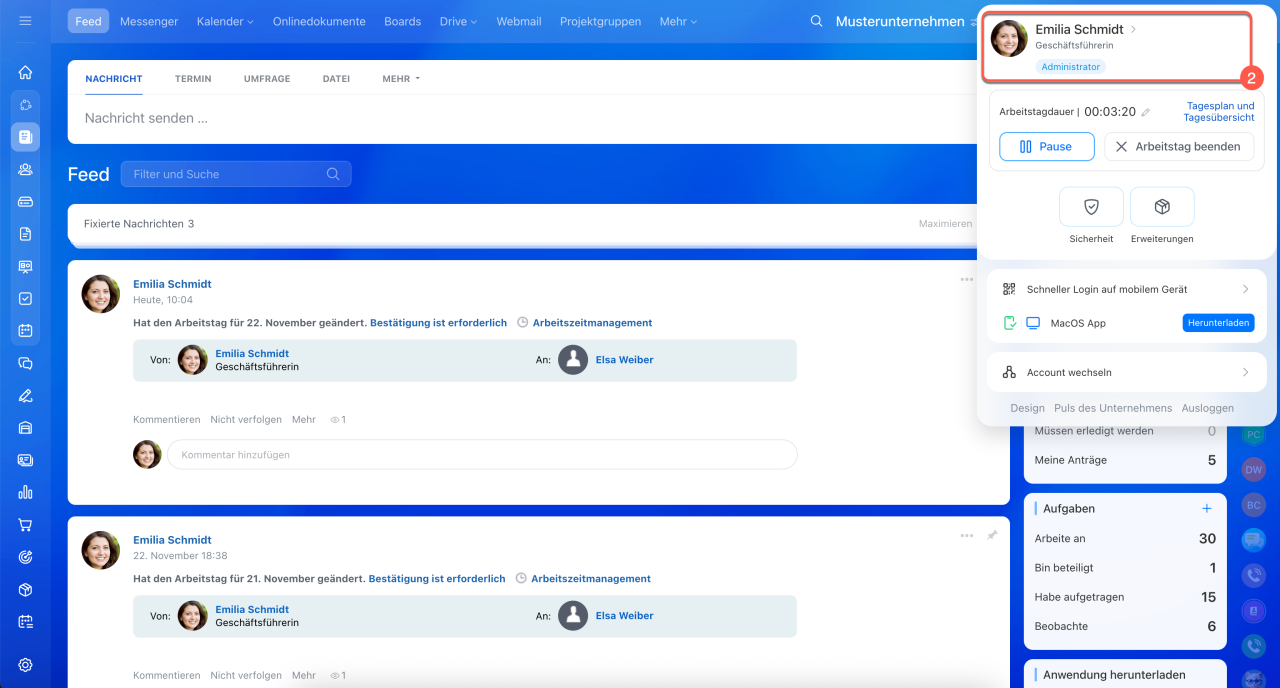Screen dimensions: 1280x688
Task: Expand the Kalender dropdown in the top menu
Action: click(225, 21)
